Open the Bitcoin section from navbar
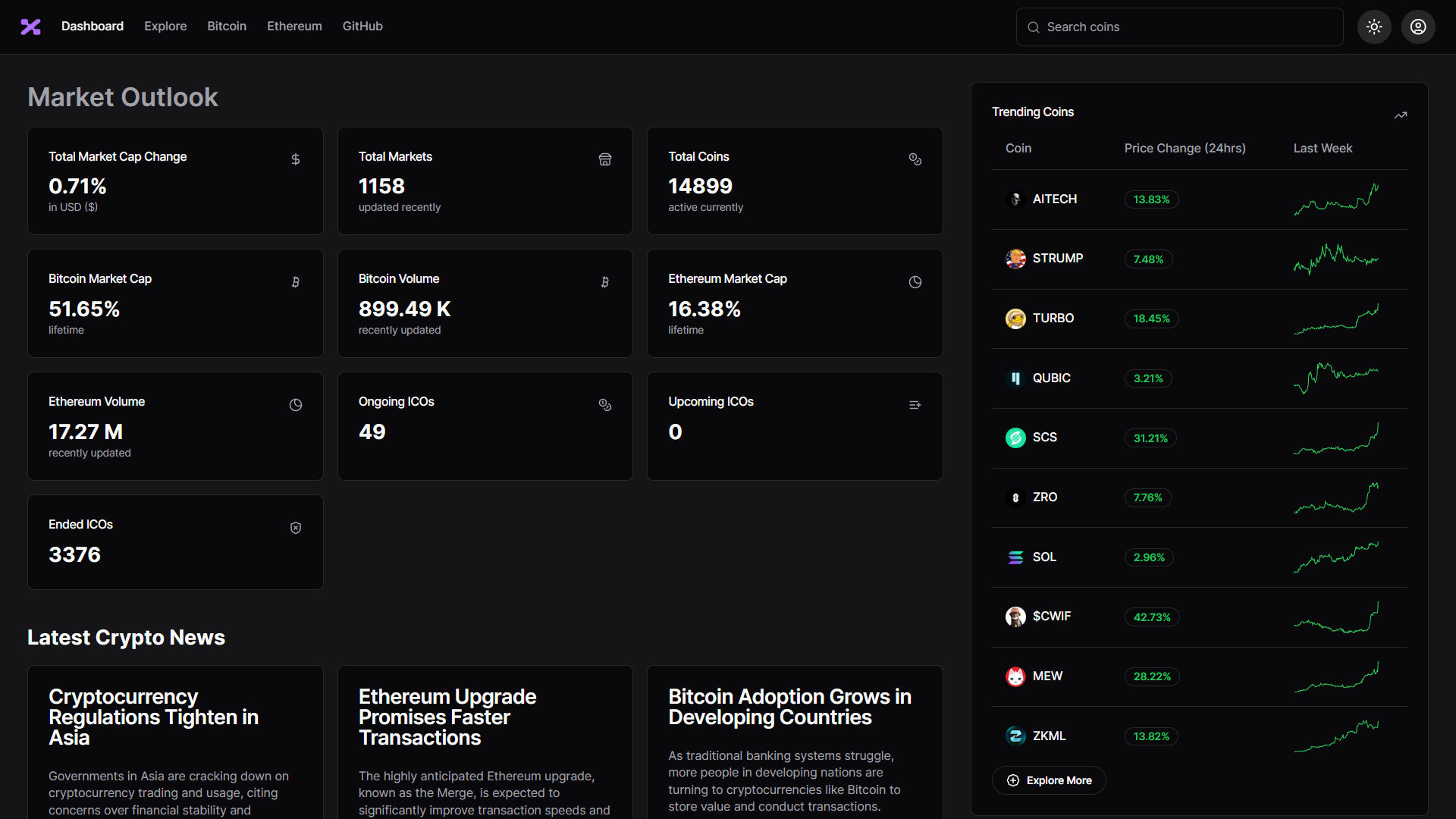This screenshot has width=1456, height=819. (x=226, y=26)
